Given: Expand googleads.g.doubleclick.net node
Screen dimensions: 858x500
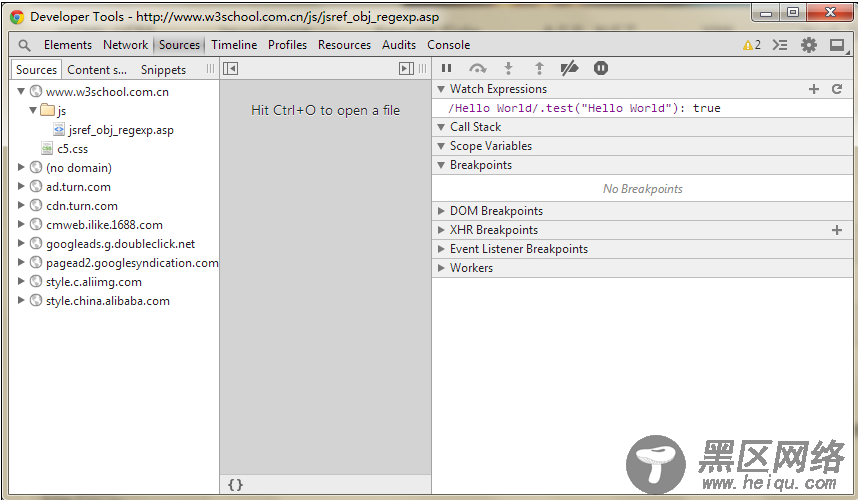Looking at the screenshot, I should (21, 243).
